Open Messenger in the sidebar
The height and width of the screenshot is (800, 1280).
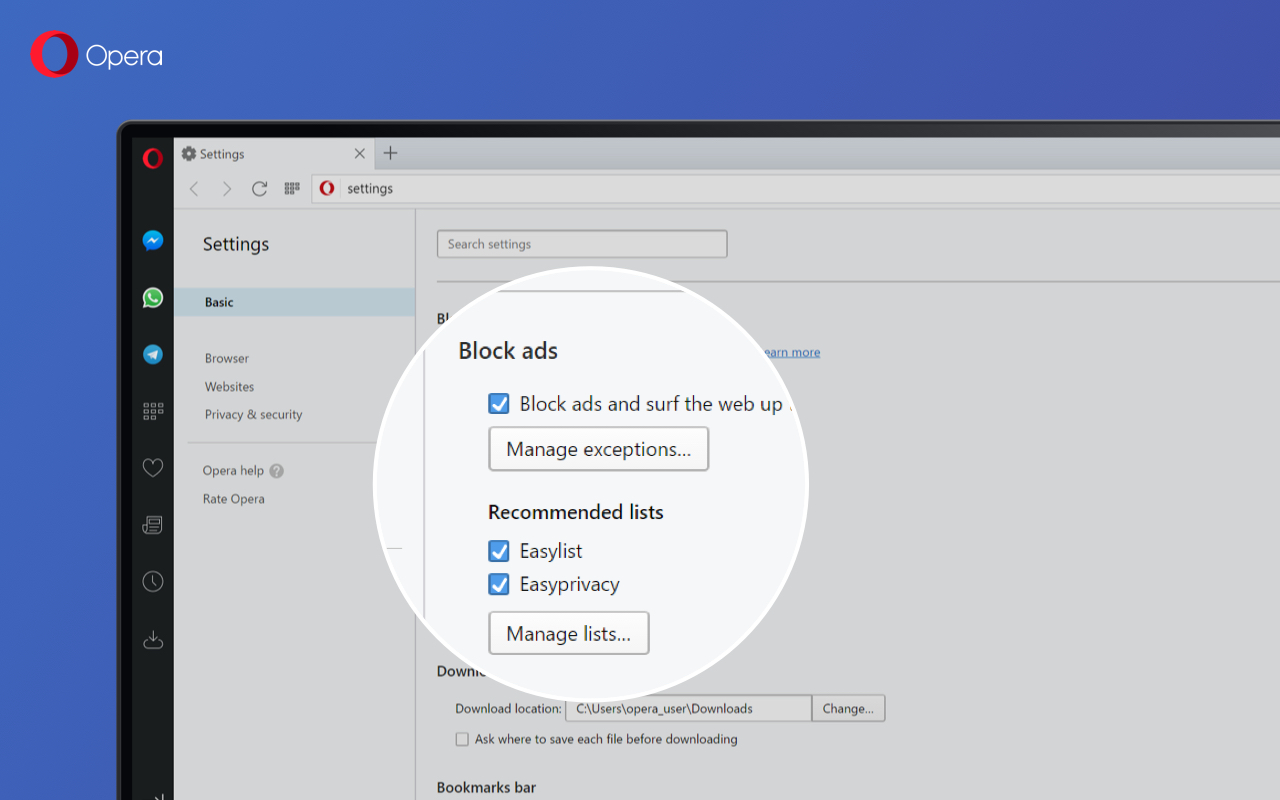point(153,241)
